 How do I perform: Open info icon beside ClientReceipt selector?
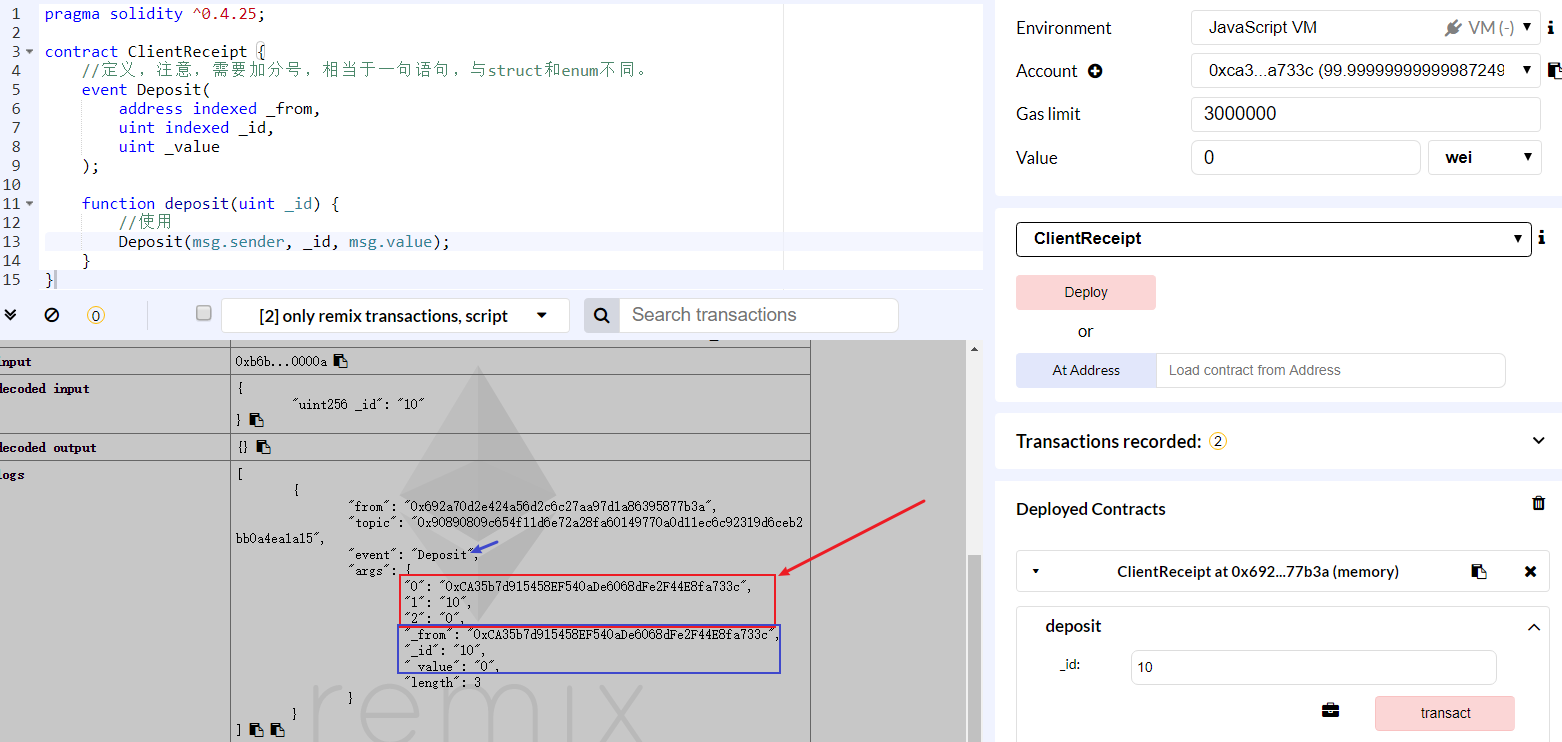click(x=1541, y=238)
